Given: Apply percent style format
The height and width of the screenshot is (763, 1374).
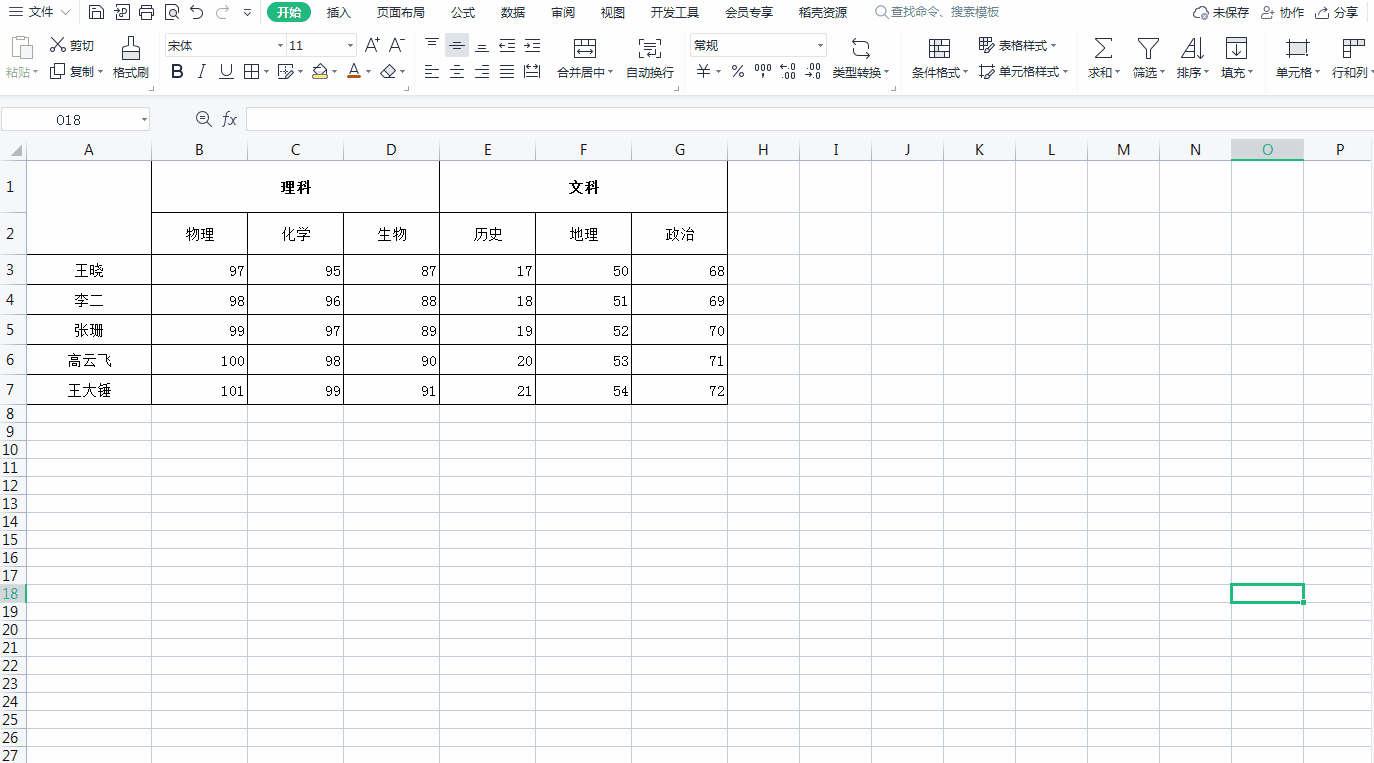Looking at the screenshot, I should [x=738, y=71].
